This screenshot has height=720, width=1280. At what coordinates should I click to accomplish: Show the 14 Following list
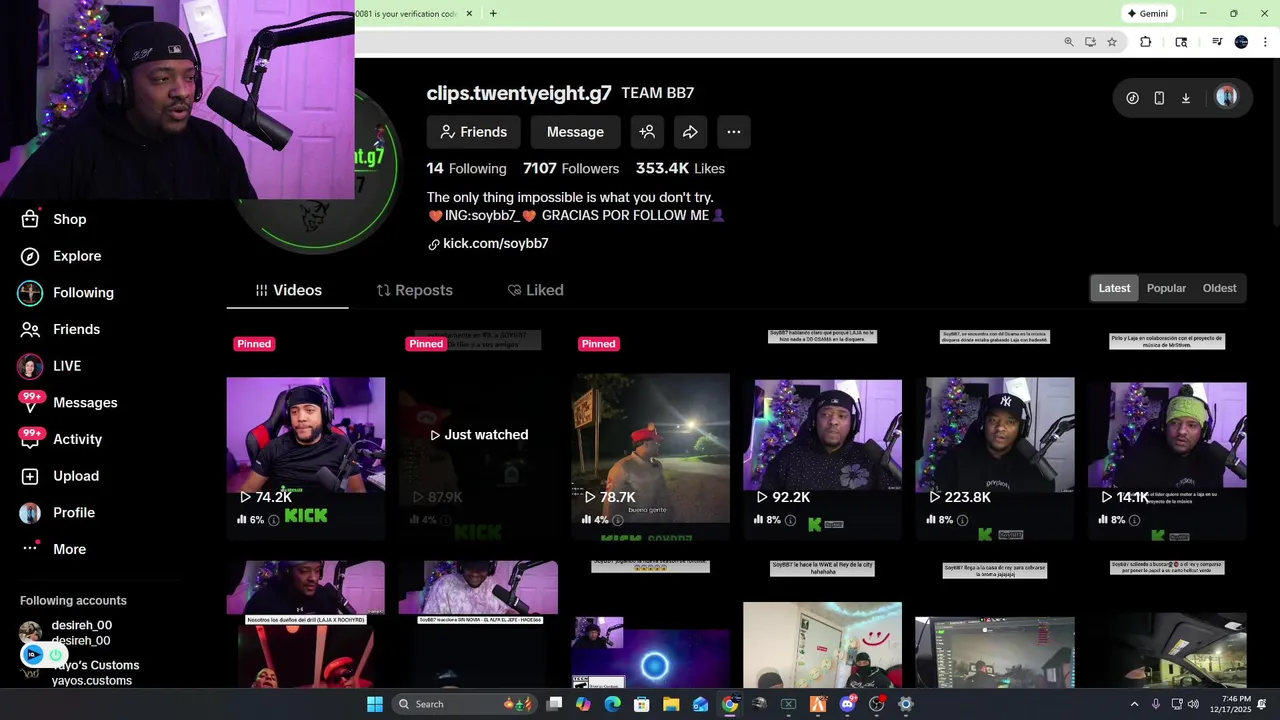pos(467,169)
